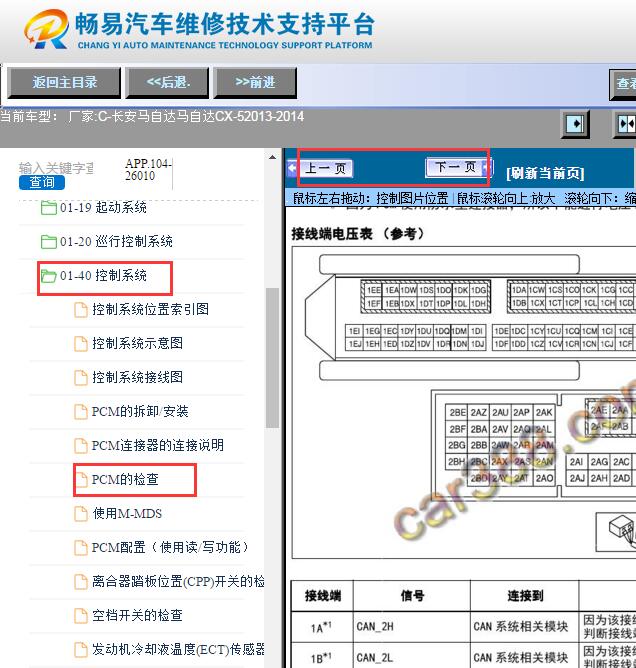The width and height of the screenshot is (636, 668).
Task: Click the 查询 search button
Action: tap(42, 182)
